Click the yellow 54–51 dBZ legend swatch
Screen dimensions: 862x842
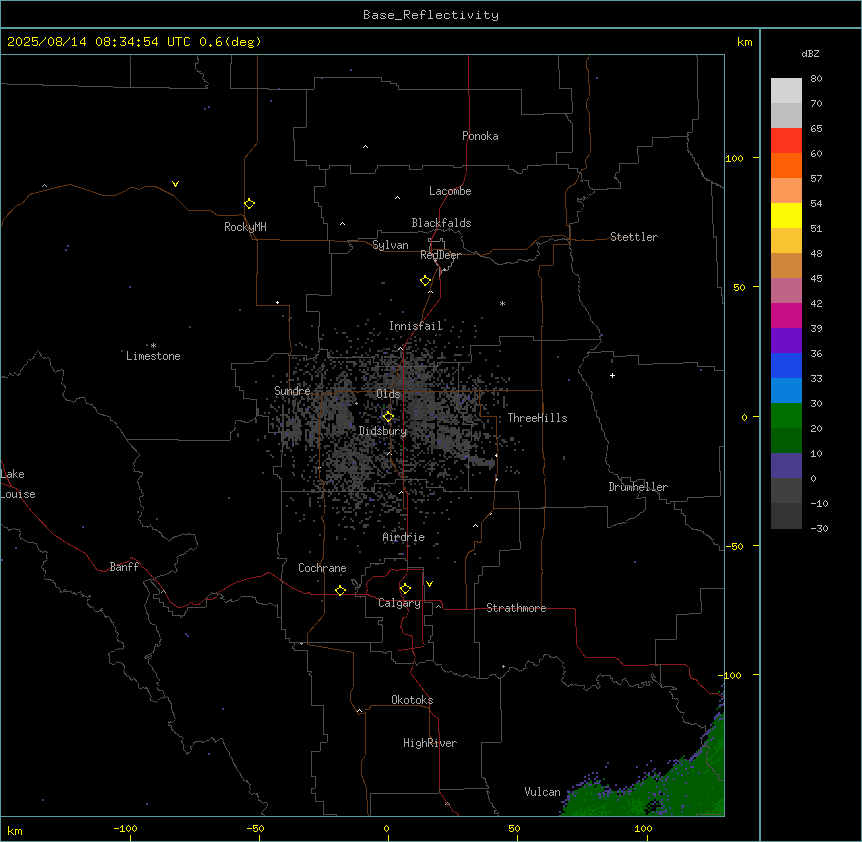coord(786,215)
